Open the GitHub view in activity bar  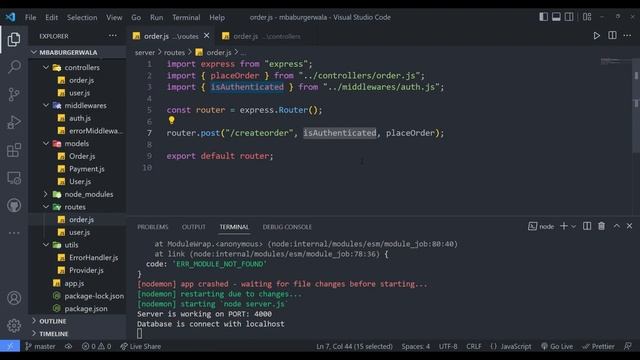[x=14, y=205]
